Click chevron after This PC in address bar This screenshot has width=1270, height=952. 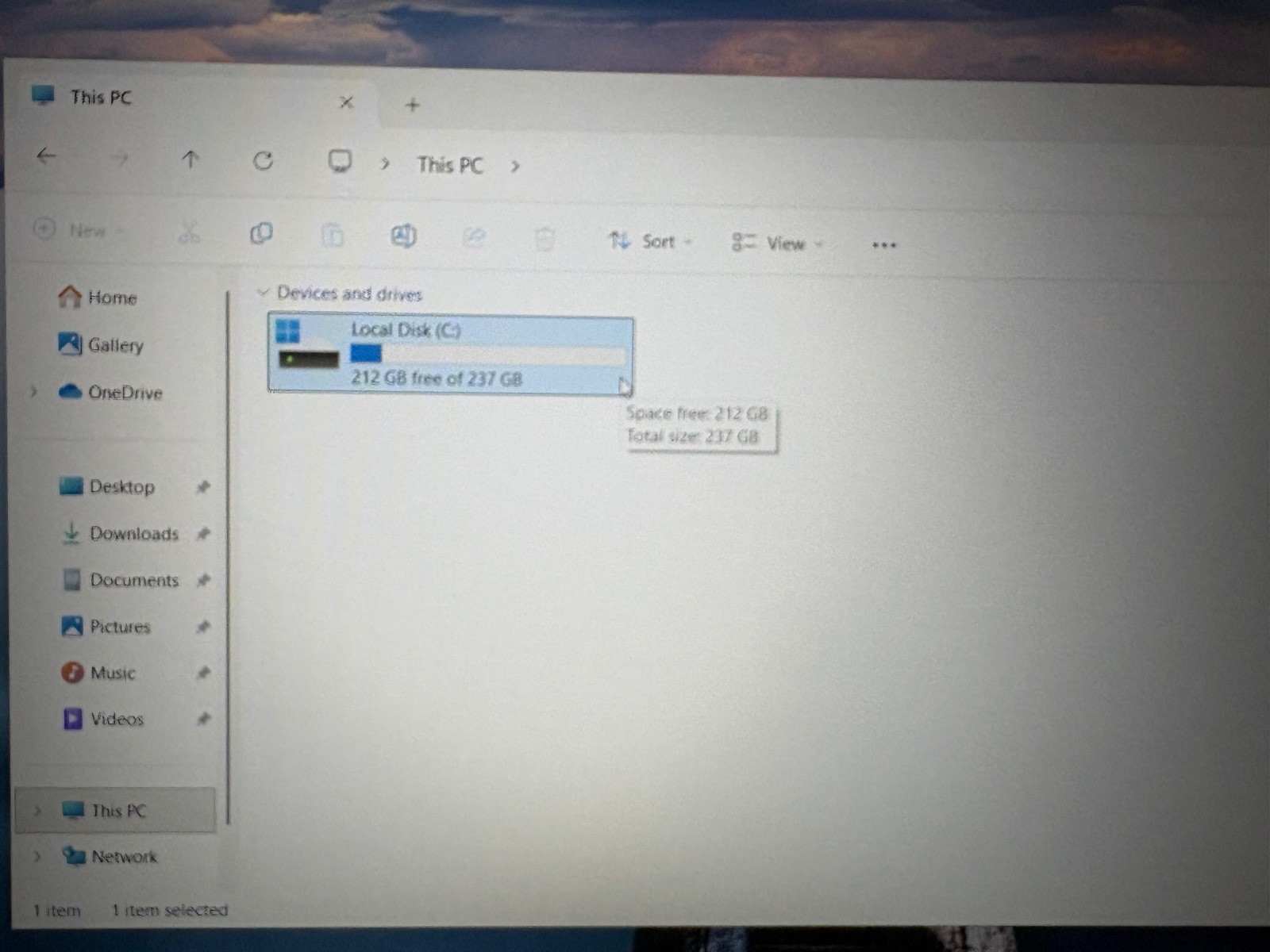[x=515, y=166]
